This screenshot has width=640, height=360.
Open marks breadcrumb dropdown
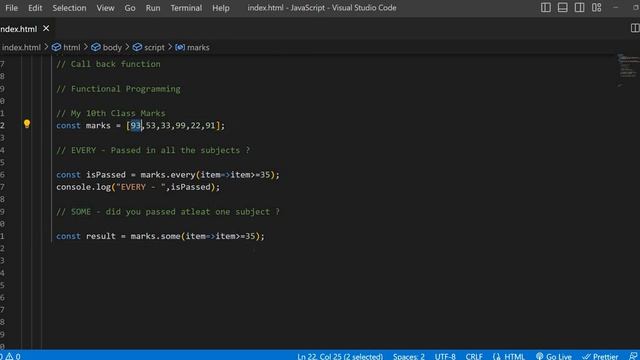click(x=198, y=47)
